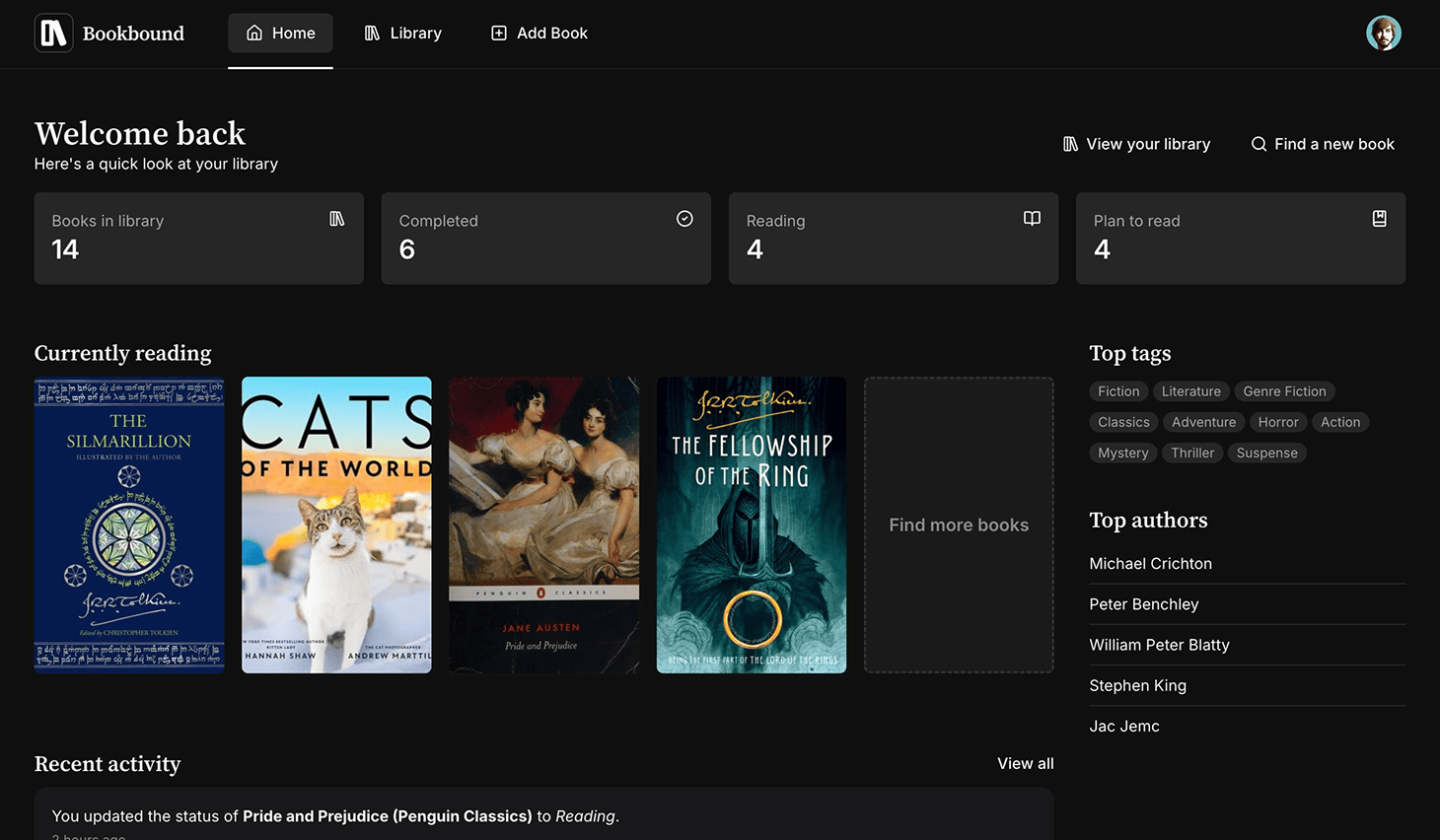The width and height of the screenshot is (1440, 840).
Task: Open the Books in library stat card
Action: click(x=199, y=239)
